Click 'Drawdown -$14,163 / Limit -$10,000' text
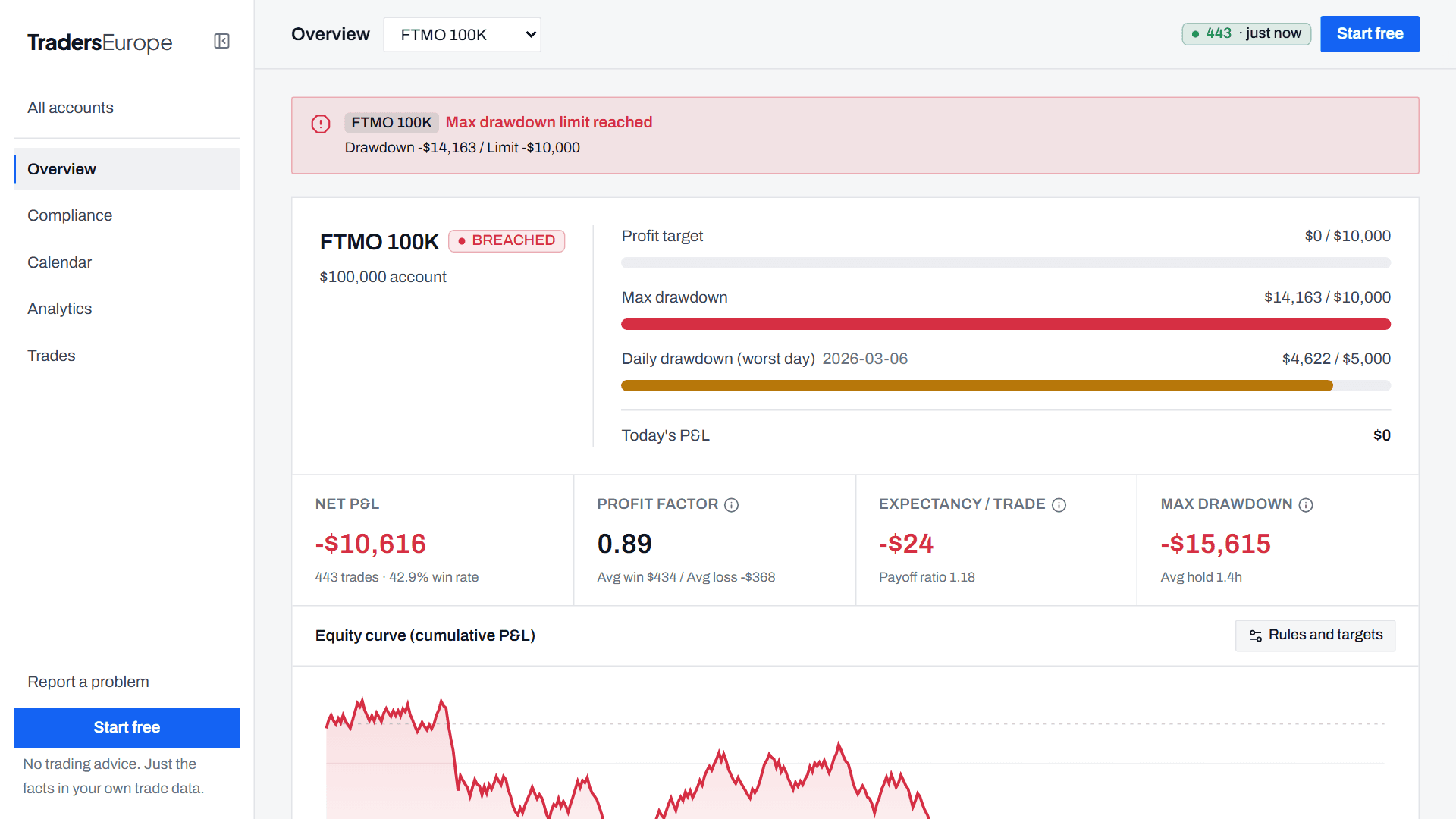This screenshot has width=1456, height=819. coord(462,148)
